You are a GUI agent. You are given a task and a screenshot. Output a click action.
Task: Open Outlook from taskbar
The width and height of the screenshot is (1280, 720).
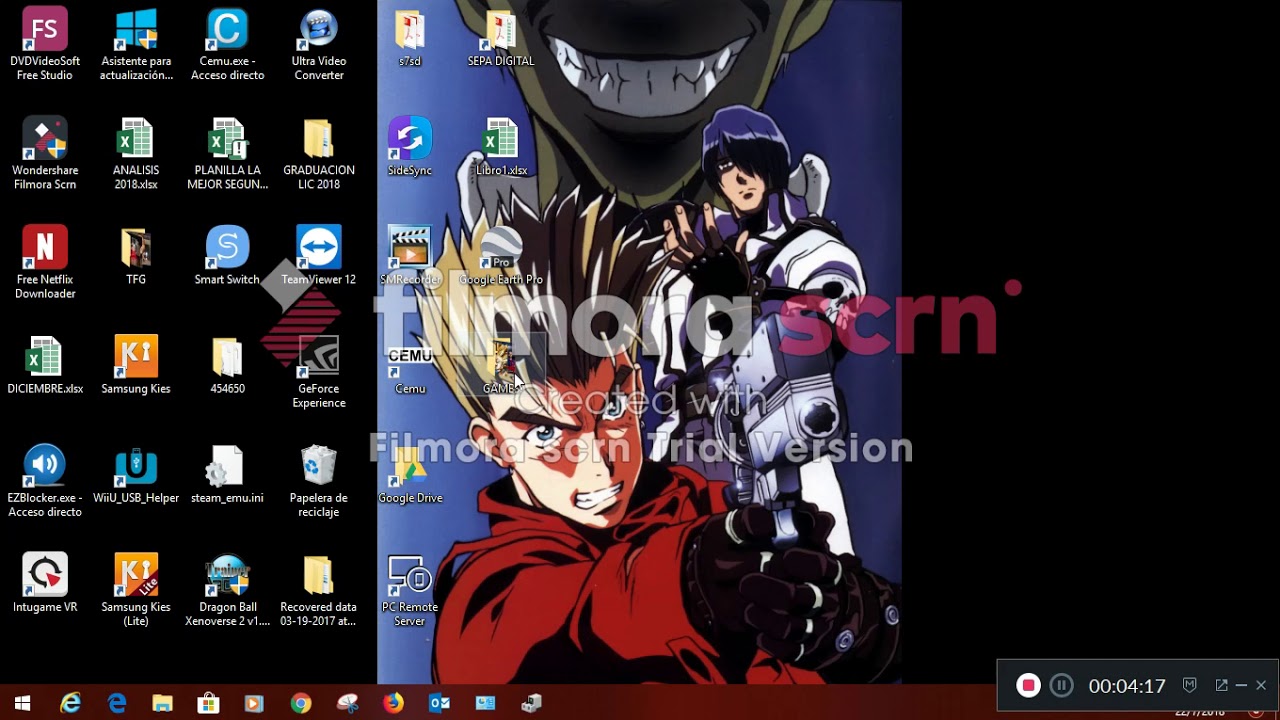click(439, 703)
